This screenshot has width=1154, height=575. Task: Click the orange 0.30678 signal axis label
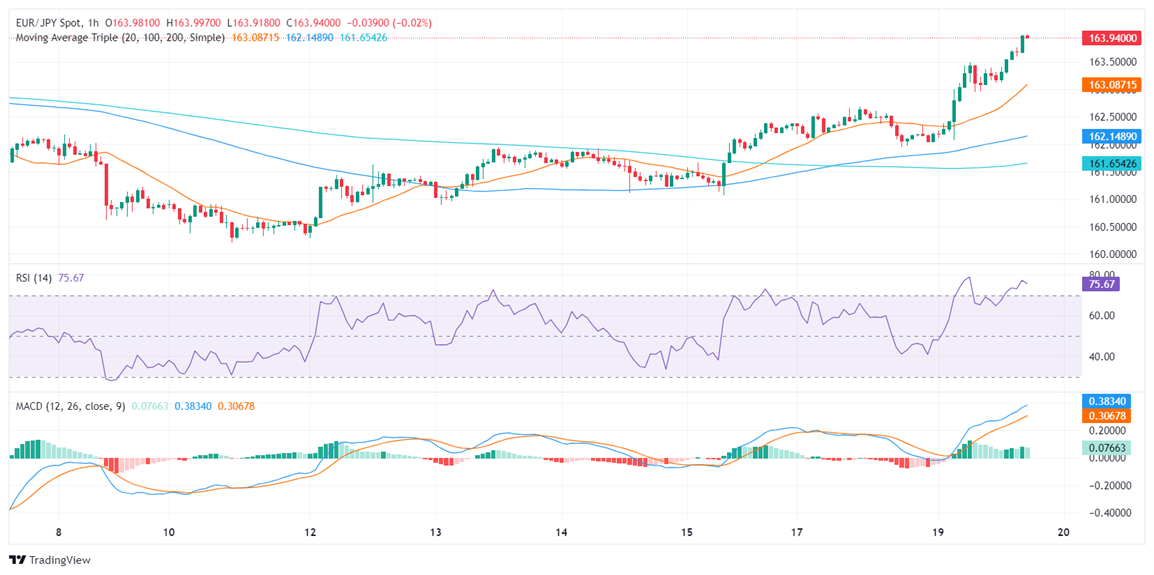(x=1108, y=415)
